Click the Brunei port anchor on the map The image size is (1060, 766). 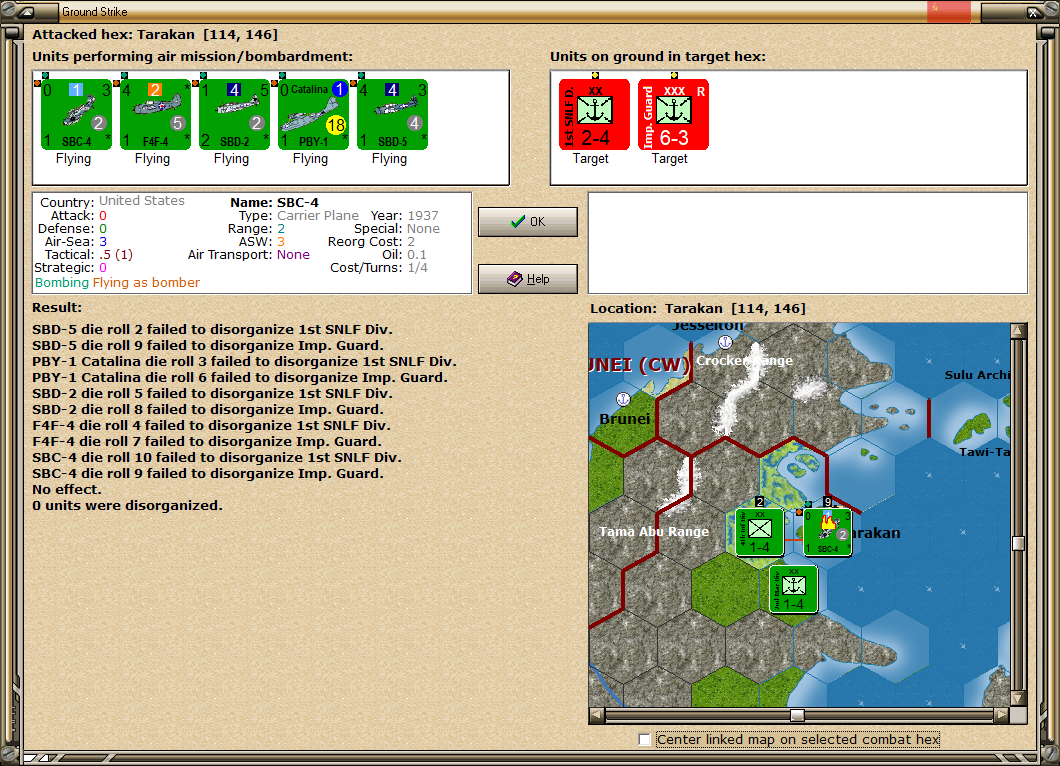(623, 399)
